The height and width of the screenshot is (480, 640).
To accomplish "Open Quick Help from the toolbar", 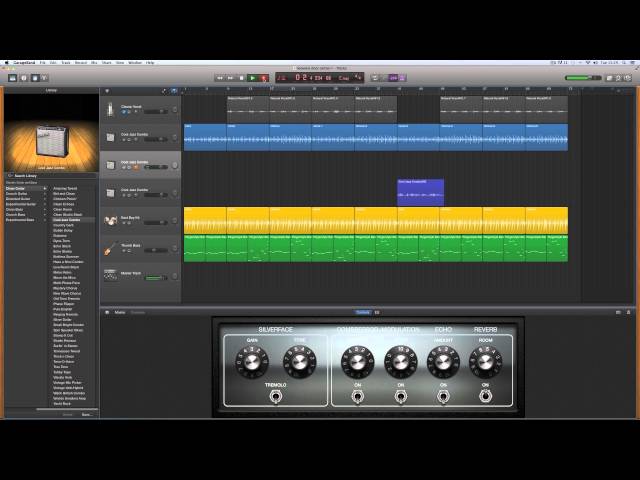I will tap(24, 78).
